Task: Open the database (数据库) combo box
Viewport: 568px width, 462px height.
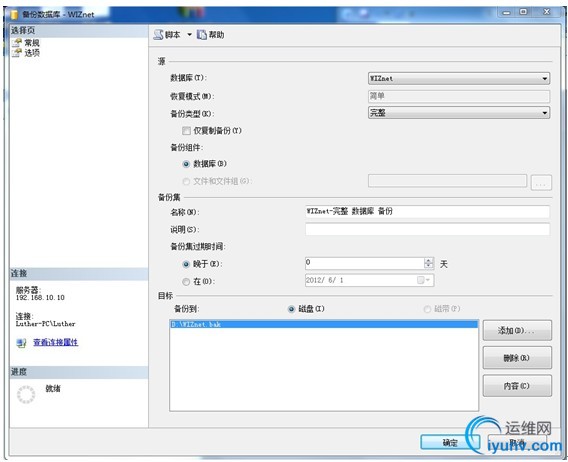Action: coord(459,78)
